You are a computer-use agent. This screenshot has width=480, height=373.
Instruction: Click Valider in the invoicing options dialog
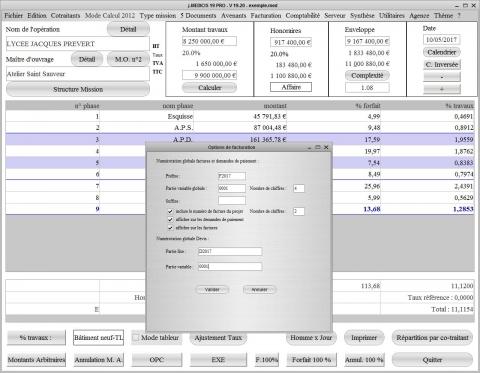(x=212, y=290)
